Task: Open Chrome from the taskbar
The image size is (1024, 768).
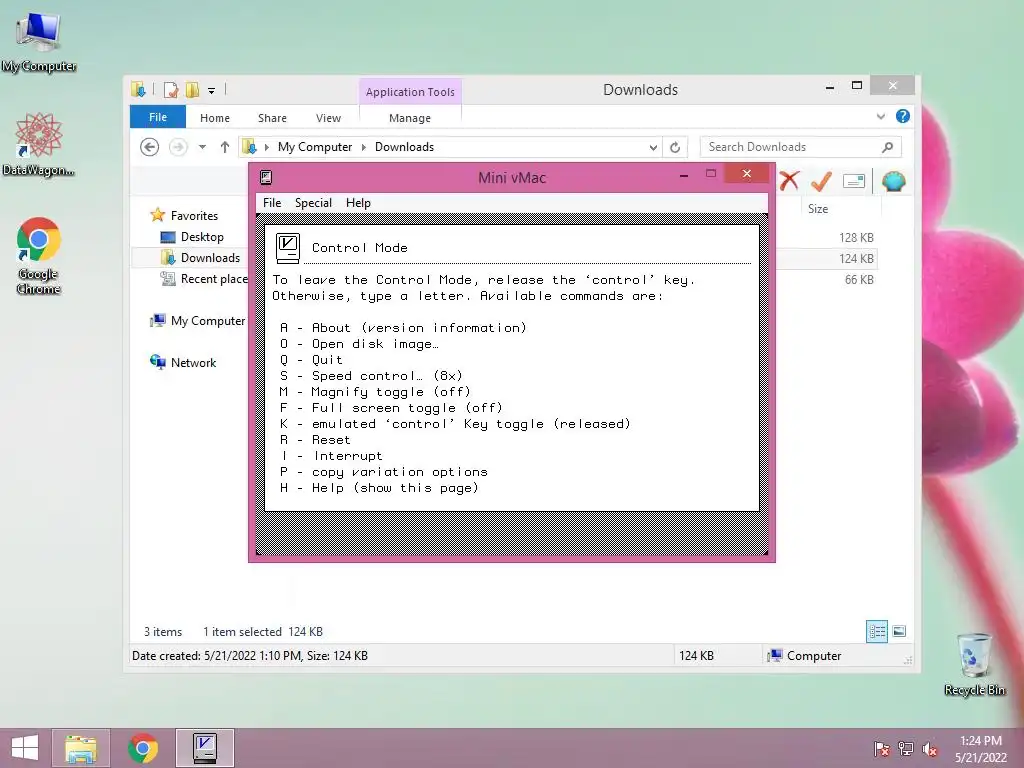Action: (x=142, y=748)
